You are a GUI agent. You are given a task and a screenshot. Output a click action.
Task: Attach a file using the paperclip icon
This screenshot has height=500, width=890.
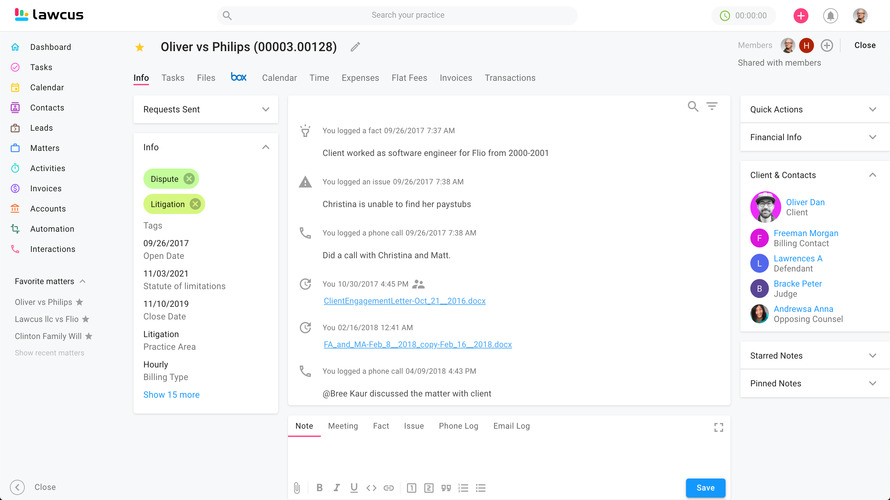pos(297,488)
